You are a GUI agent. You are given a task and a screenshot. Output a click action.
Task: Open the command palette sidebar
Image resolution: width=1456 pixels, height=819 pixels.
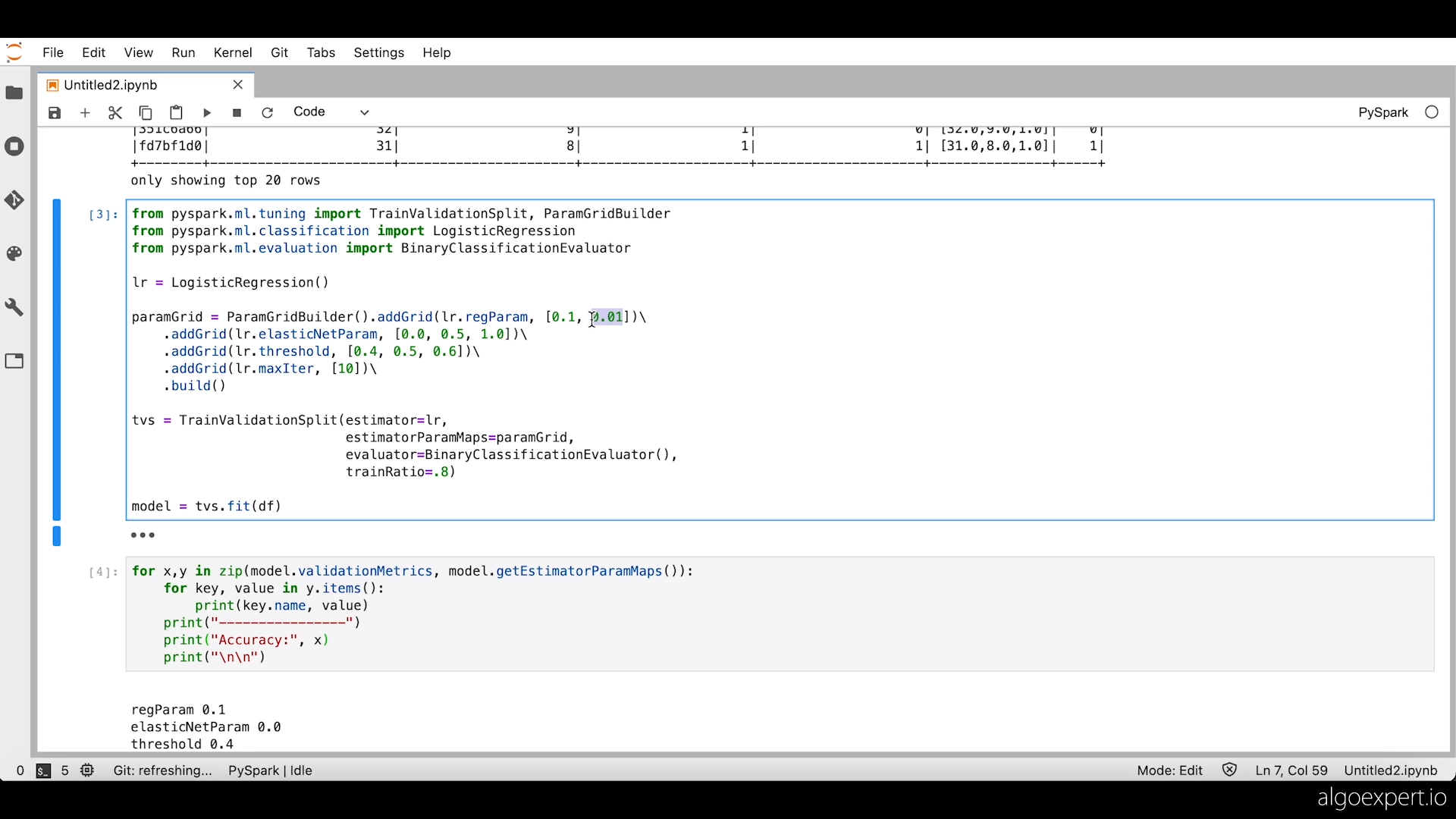(x=14, y=253)
